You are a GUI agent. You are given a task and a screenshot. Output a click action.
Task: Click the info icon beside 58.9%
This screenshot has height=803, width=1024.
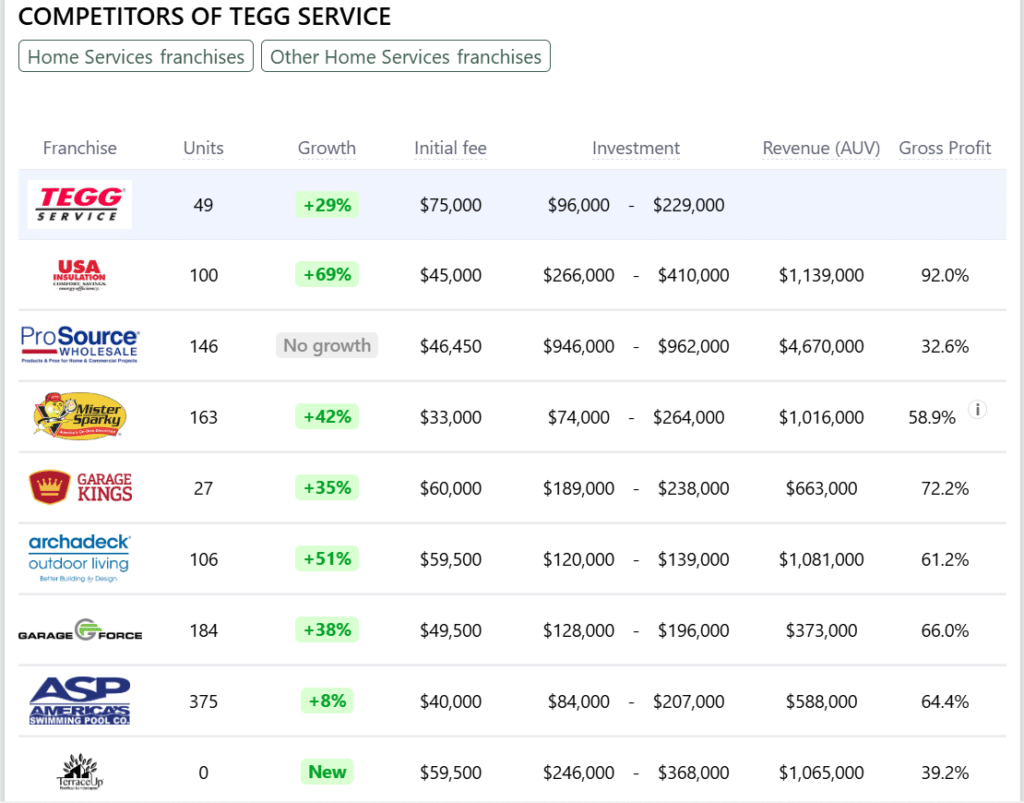(x=977, y=410)
